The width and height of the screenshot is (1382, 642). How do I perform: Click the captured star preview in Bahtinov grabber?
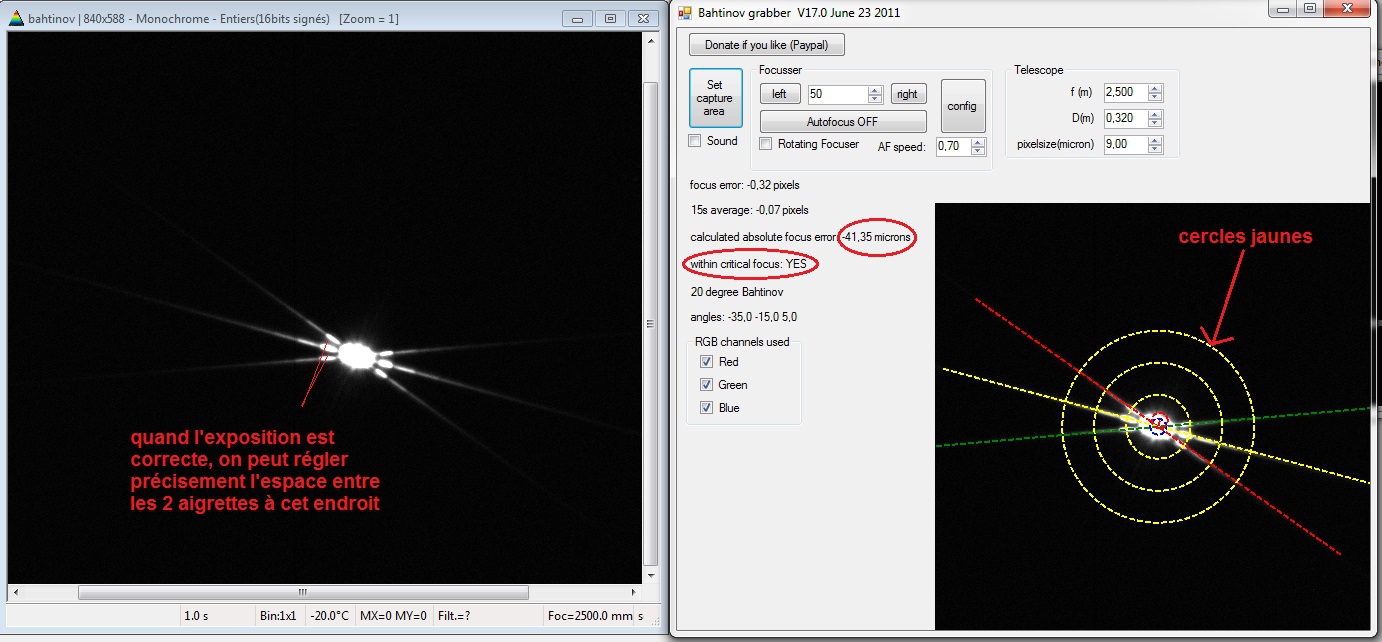click(1152, 416)
